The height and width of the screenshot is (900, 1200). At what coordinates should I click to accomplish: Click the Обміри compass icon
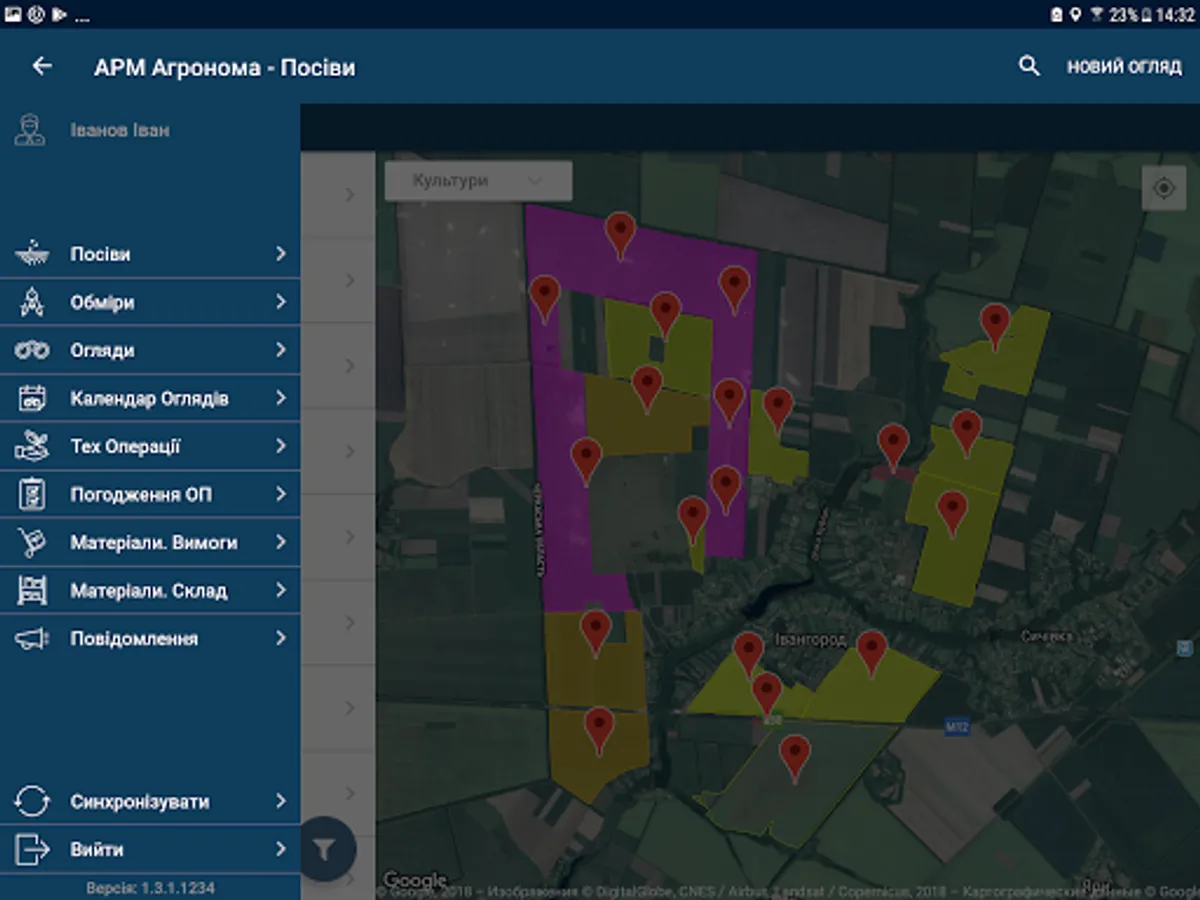[x=33, y=302]
